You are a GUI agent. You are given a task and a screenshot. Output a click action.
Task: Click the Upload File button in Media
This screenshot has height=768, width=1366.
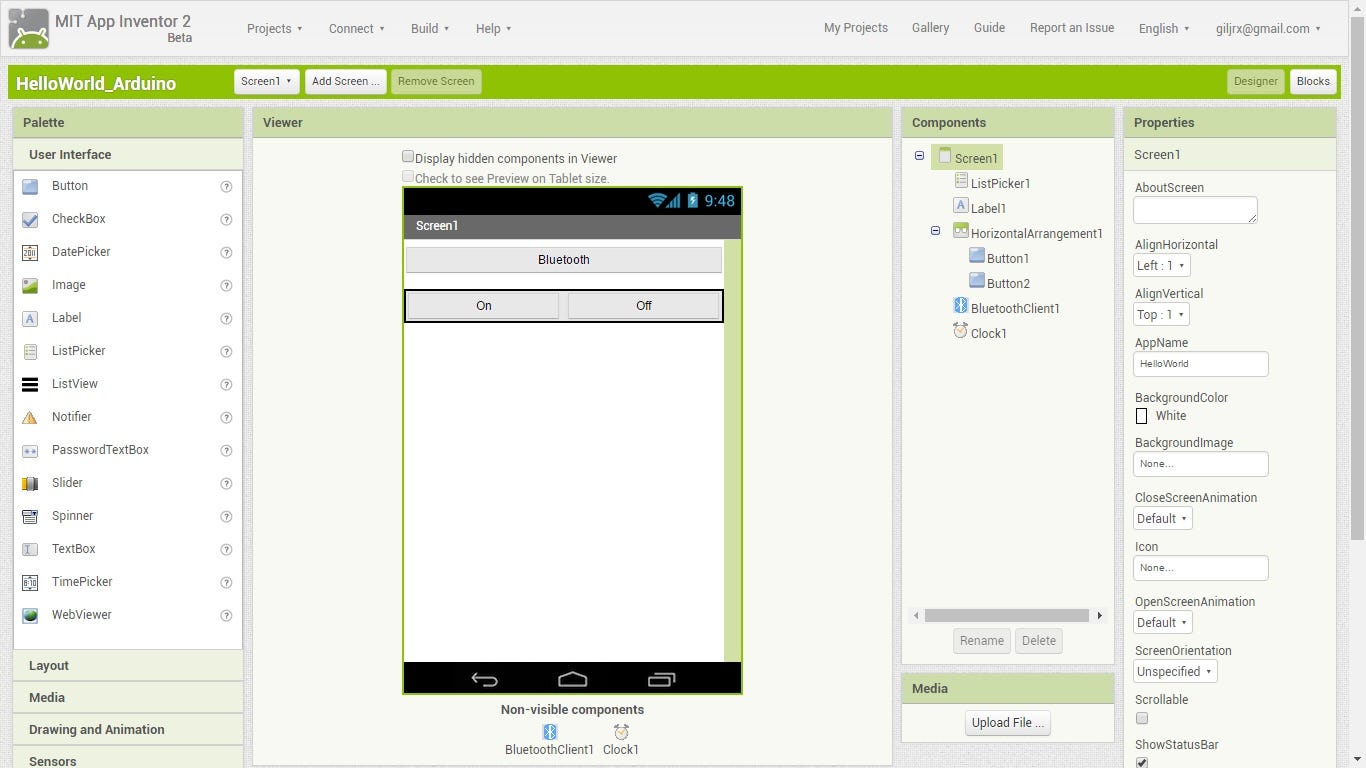[1007, 722]
